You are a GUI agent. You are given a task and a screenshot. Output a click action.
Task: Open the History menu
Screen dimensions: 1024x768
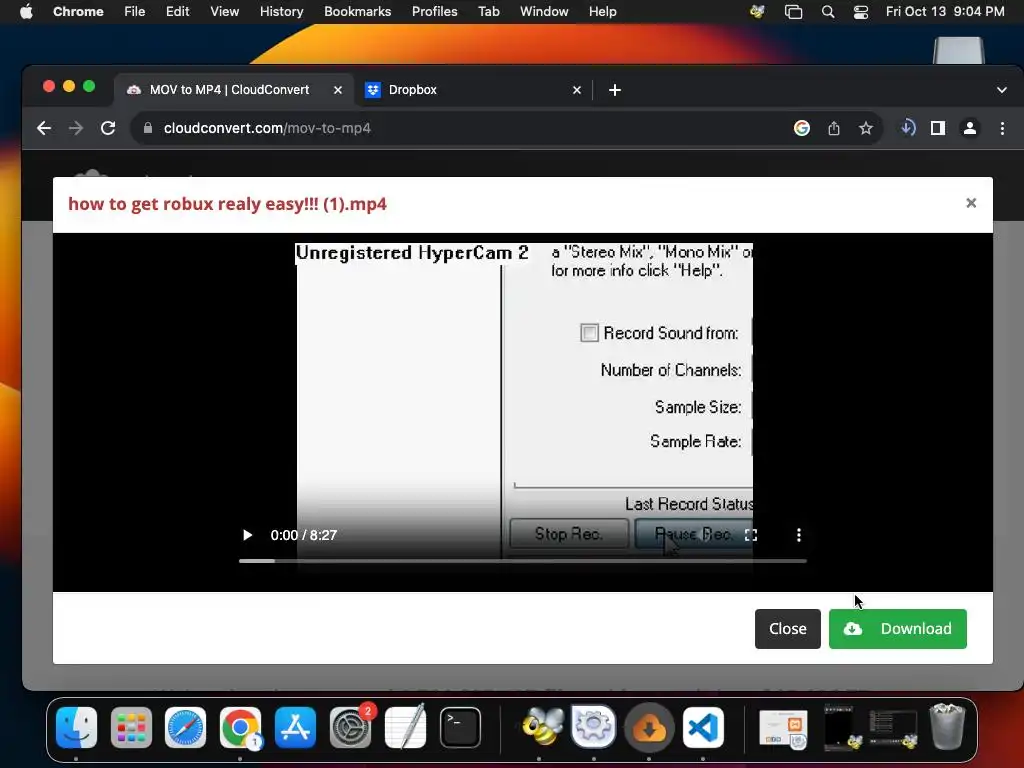pos(281,11)
